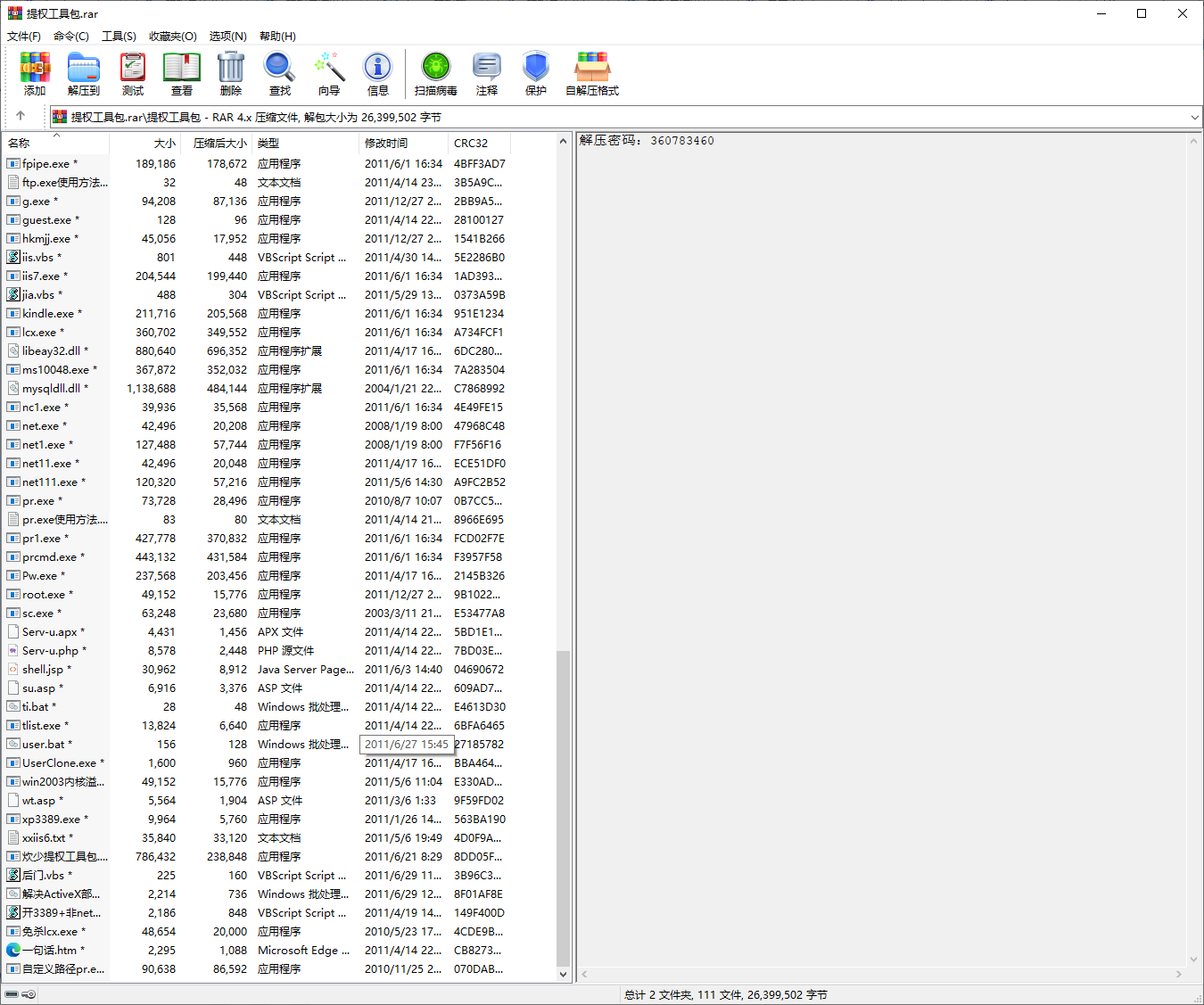Select the lcx.exe file row
The image size is (1204, 1005).
[39, 333]
